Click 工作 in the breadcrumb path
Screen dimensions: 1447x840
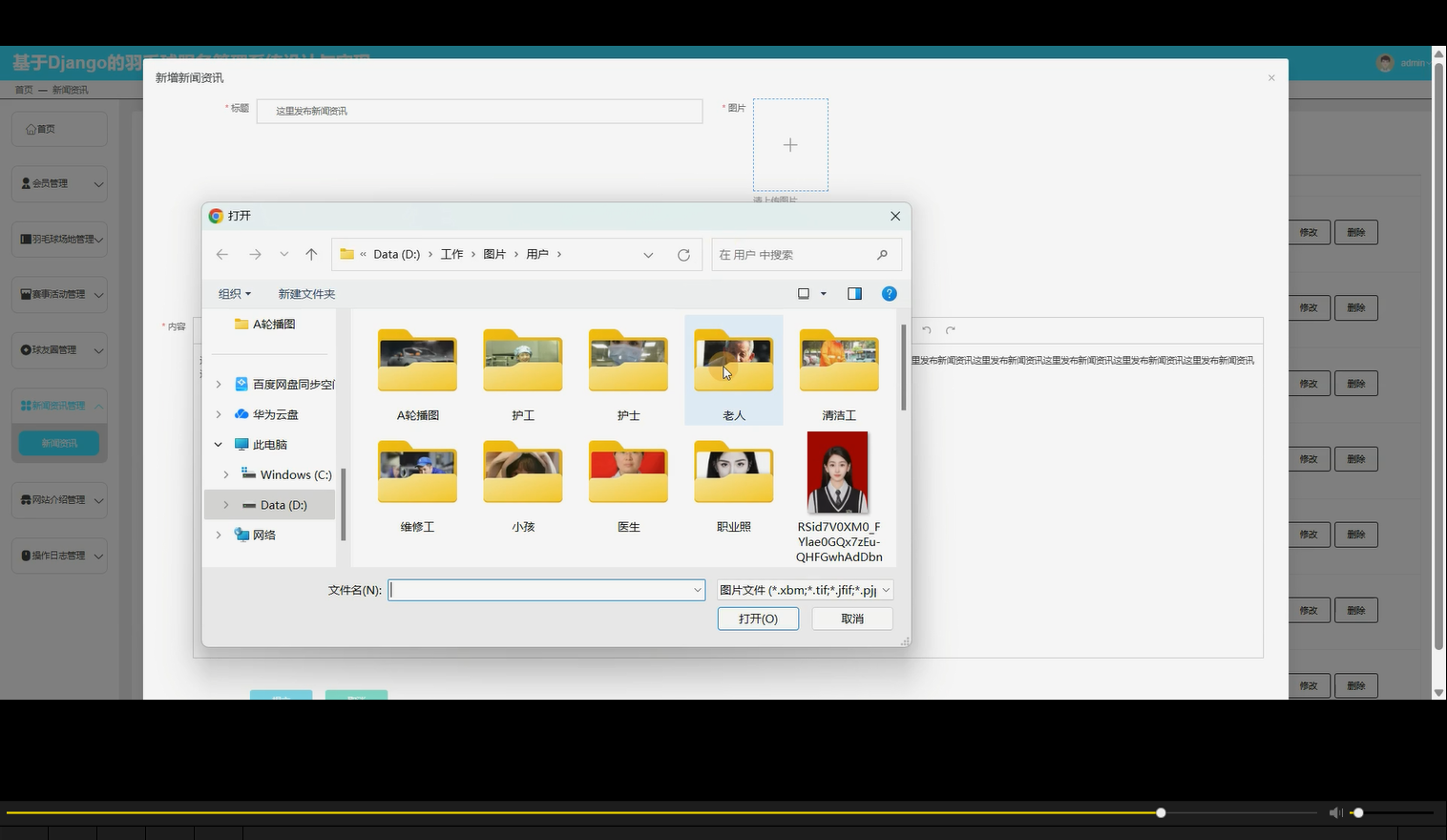(451, 254)
